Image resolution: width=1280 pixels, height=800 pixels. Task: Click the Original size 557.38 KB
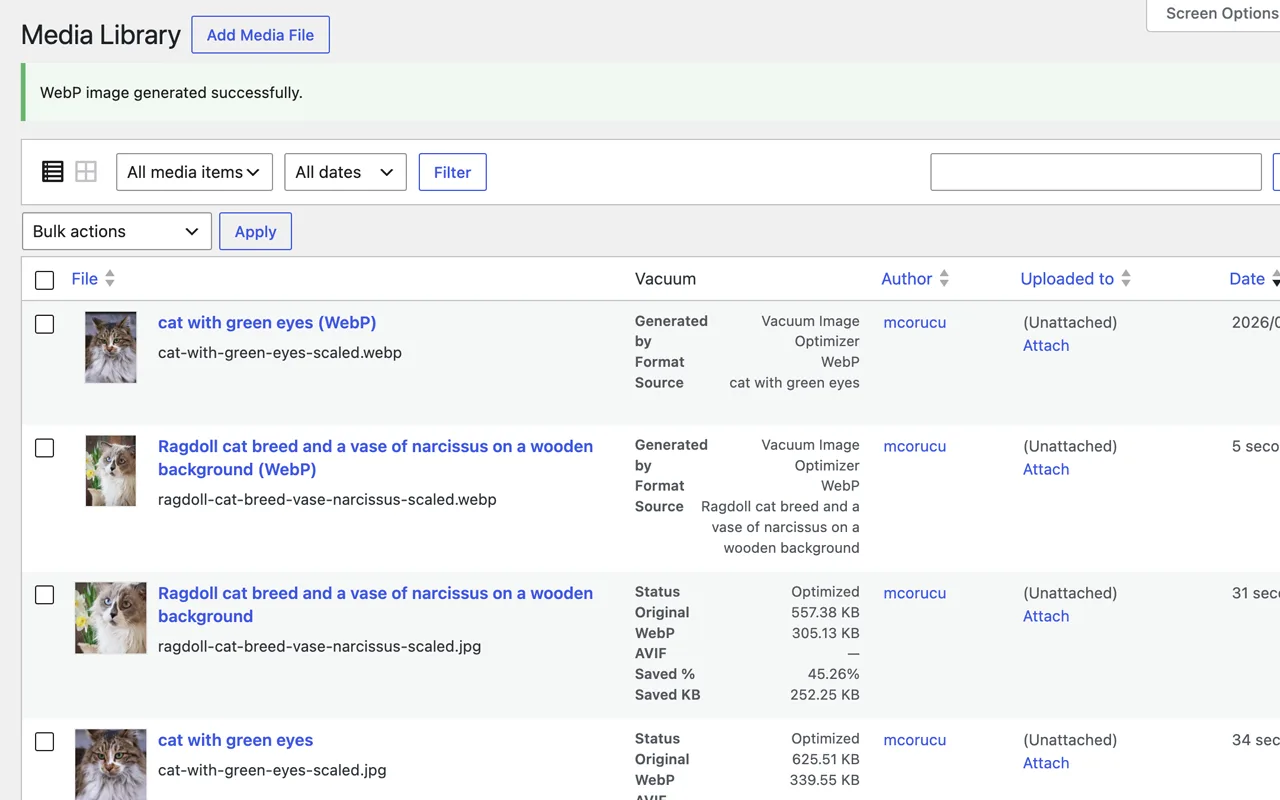tap(825, 612)
